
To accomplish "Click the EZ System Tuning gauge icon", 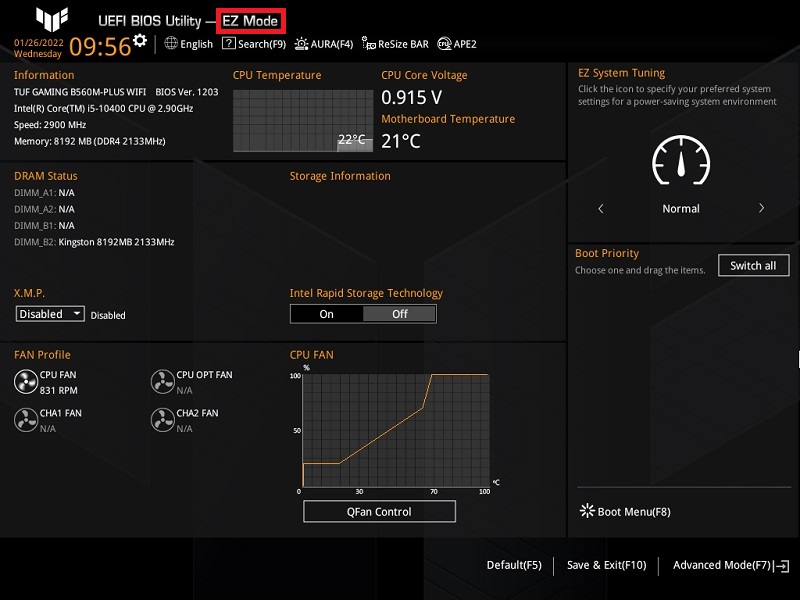I will pyautogui.click(x=680, y=160).
